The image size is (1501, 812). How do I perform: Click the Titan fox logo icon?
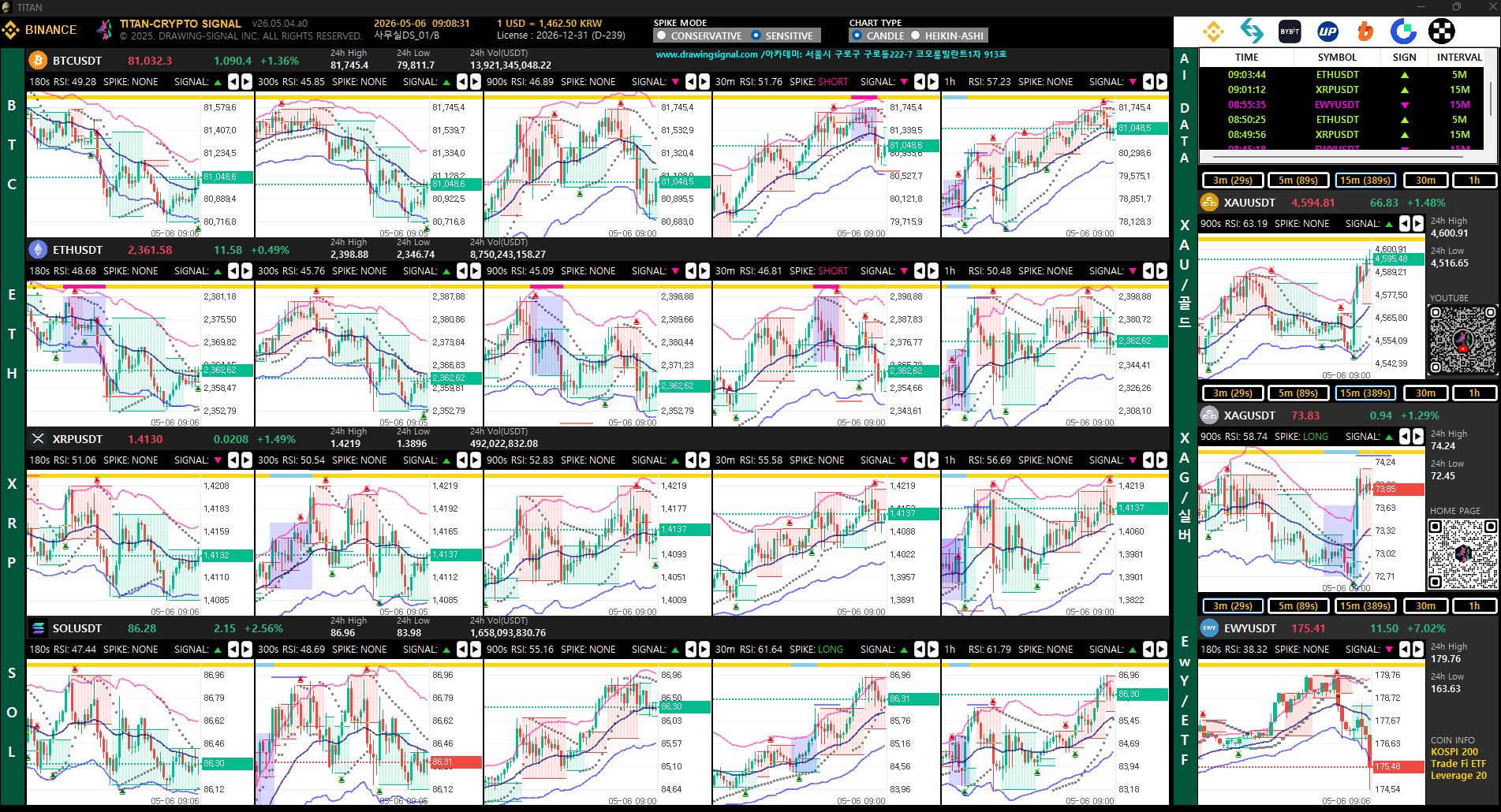104,30
